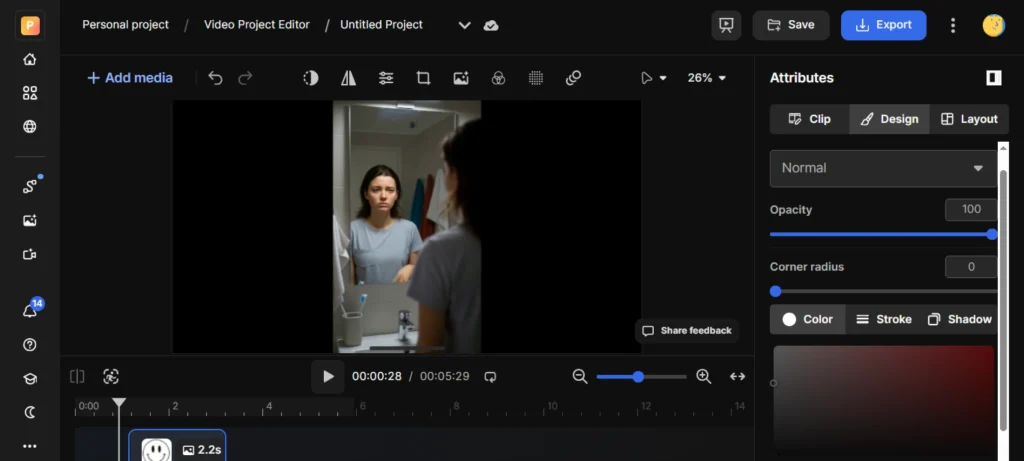Open the home icon in sidebar
Viewport: 1024px width, 461px height.
pos(30,59)
